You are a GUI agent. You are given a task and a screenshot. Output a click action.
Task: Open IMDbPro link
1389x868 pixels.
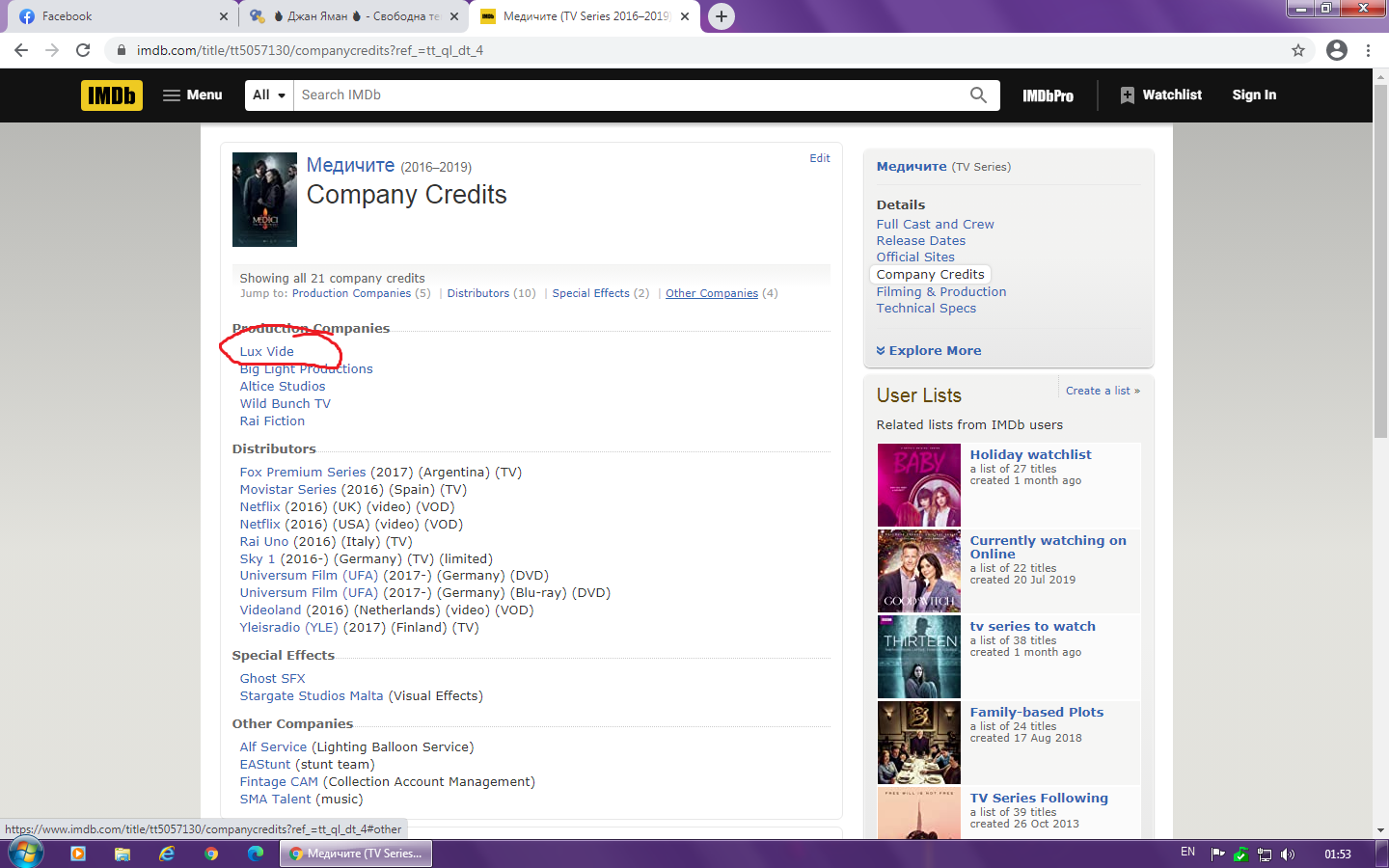click(1048, 95)
